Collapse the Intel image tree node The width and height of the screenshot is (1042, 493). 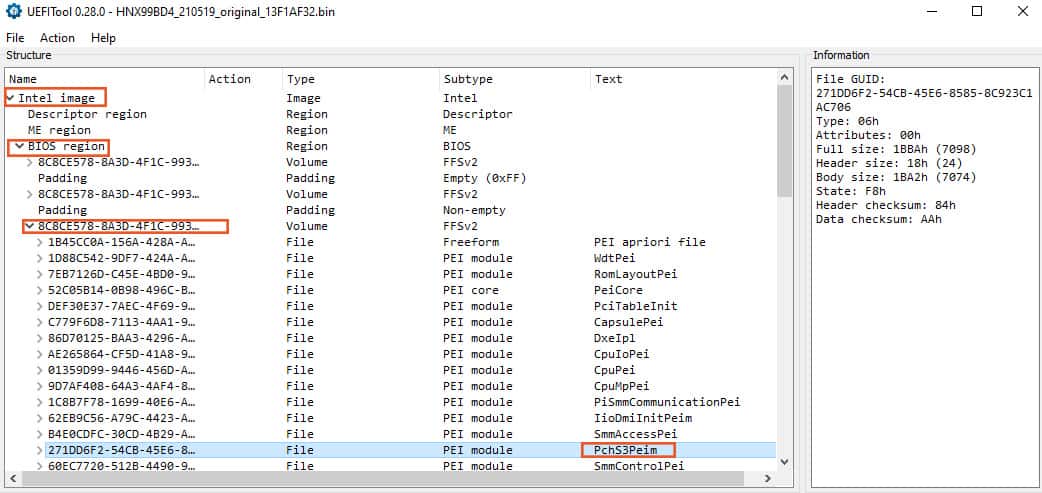[x=11, y=98]
